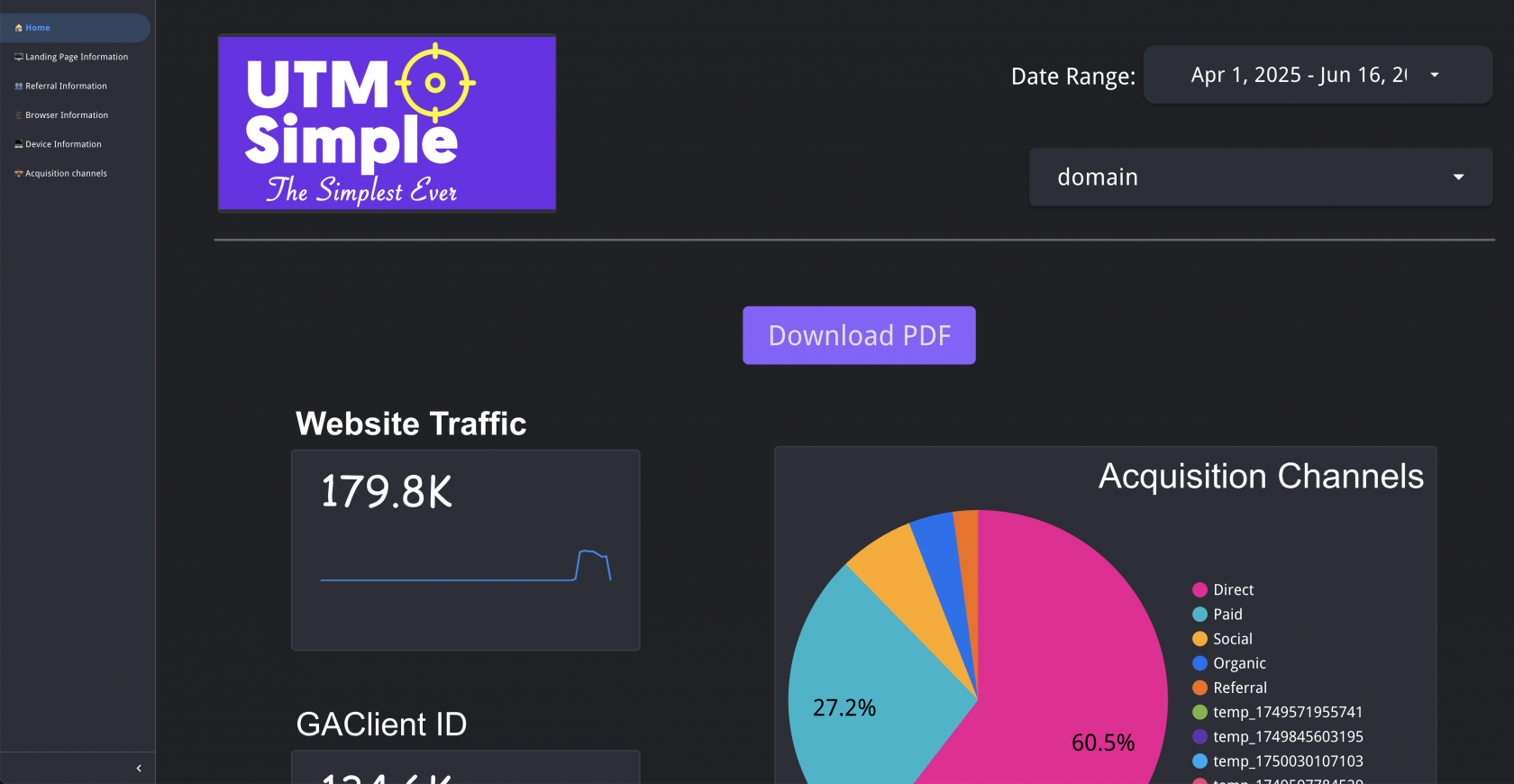Click the domain dropdown caret arrow
1514x784 pixels.
1458,178
